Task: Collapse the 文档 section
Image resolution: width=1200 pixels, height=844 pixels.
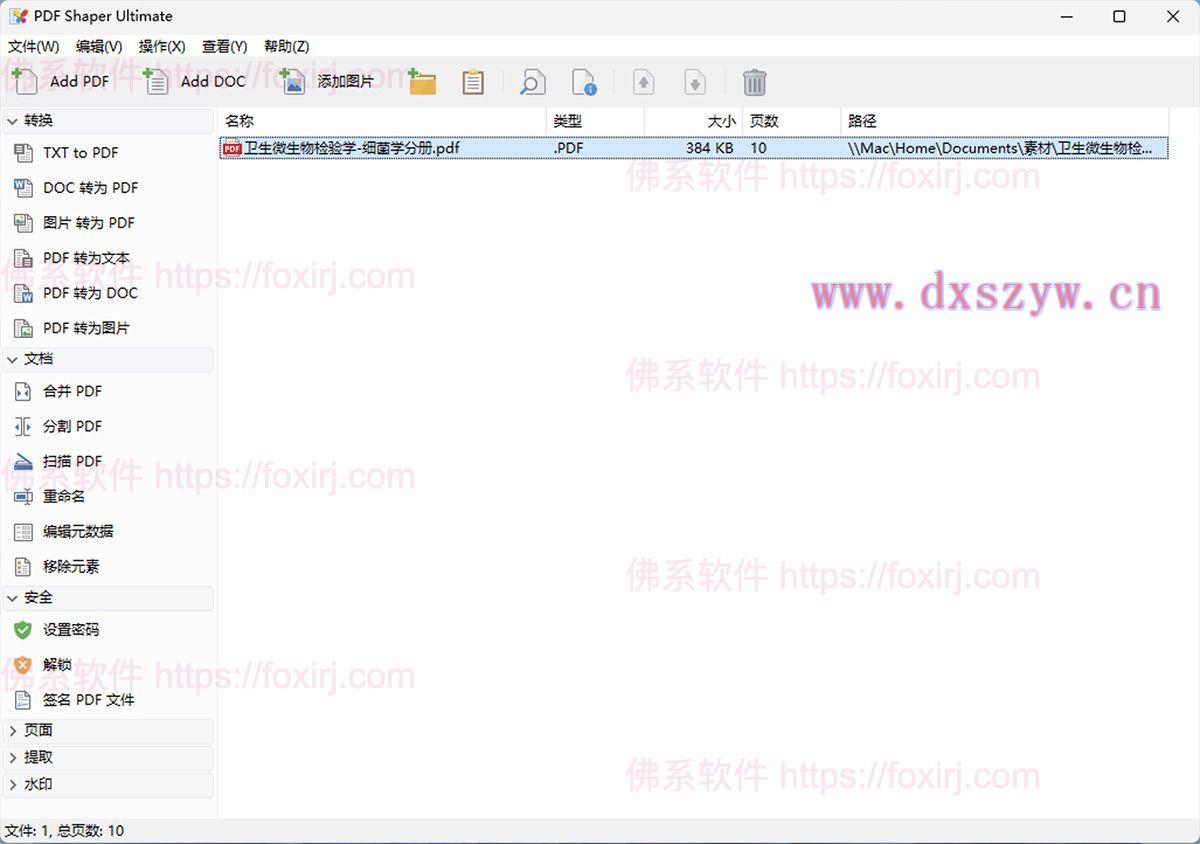Action: tap(108, 359)
